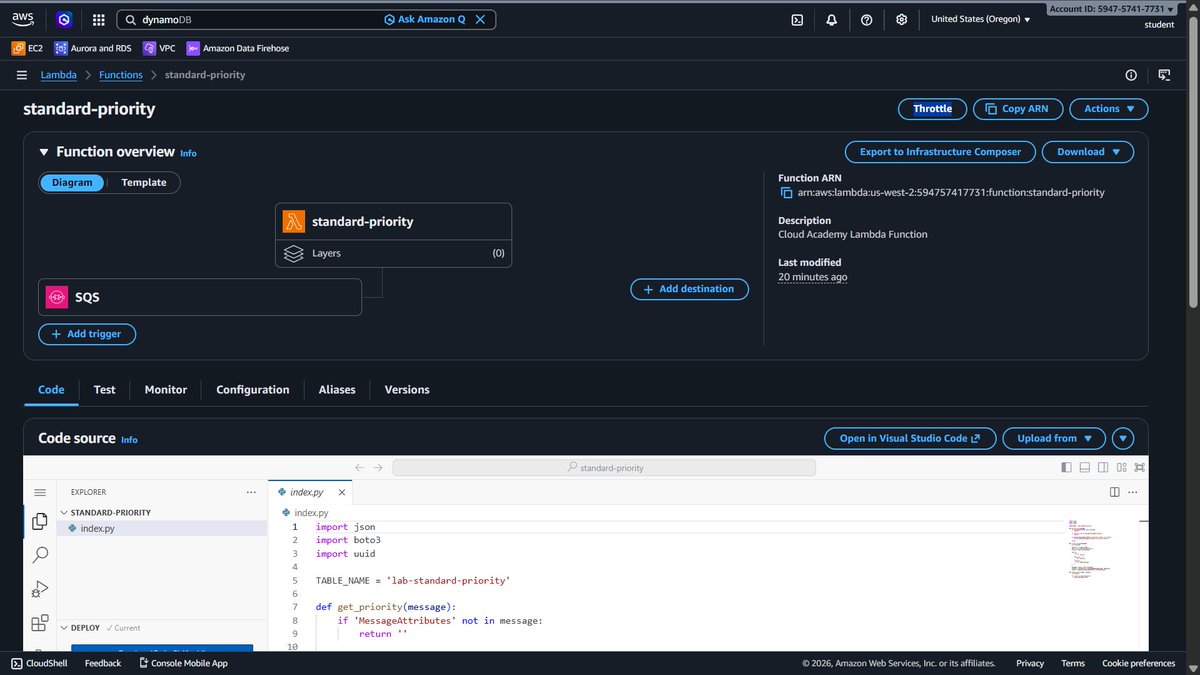Ask Amazon Q in search bar
This screenshot has height=675, width=1200.
pyautogui.click(x=425, y=19)
